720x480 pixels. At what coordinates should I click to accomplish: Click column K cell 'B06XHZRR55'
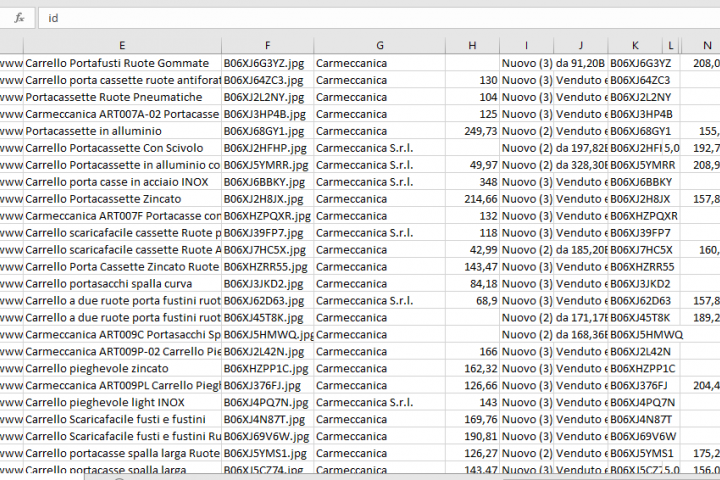pyautogui.click(x=636, y=267)
